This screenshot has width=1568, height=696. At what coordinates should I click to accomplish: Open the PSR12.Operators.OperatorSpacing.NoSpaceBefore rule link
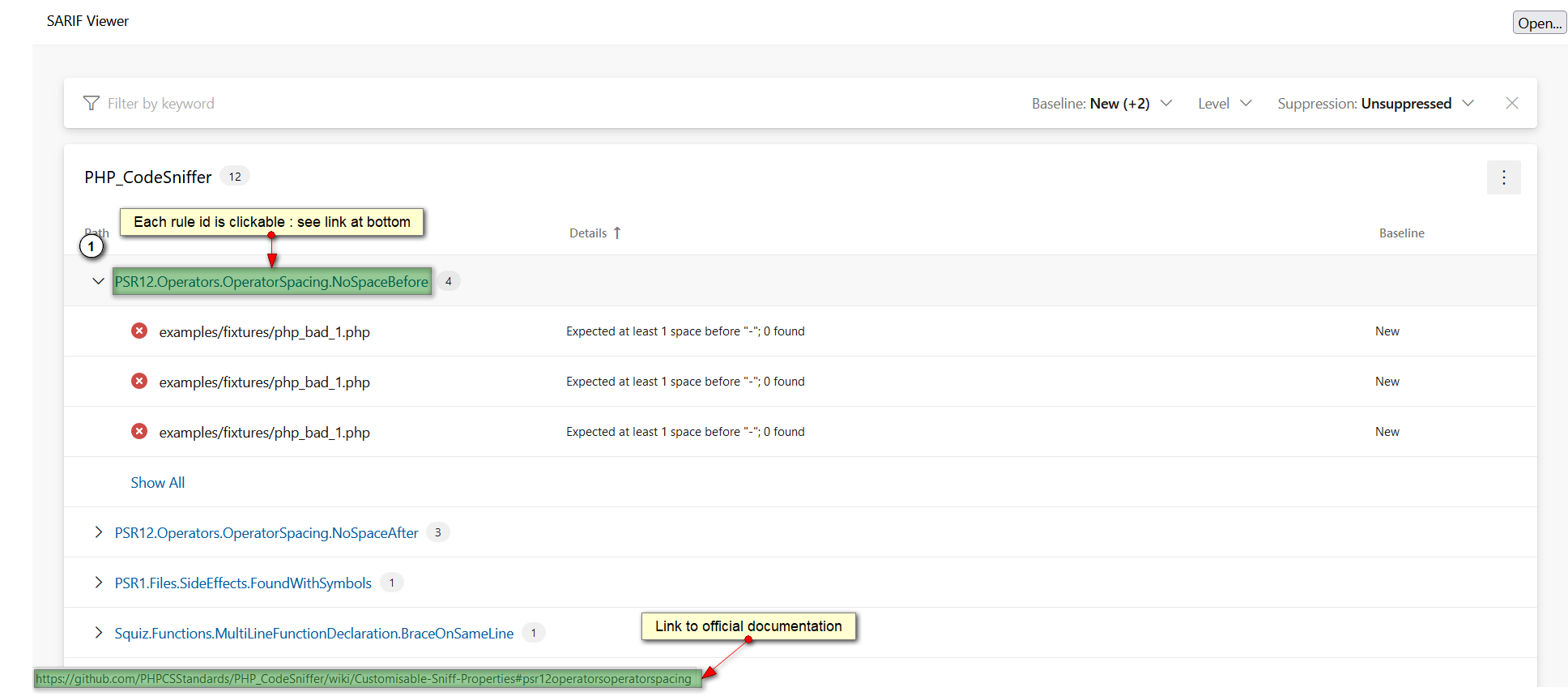[271, 282]
